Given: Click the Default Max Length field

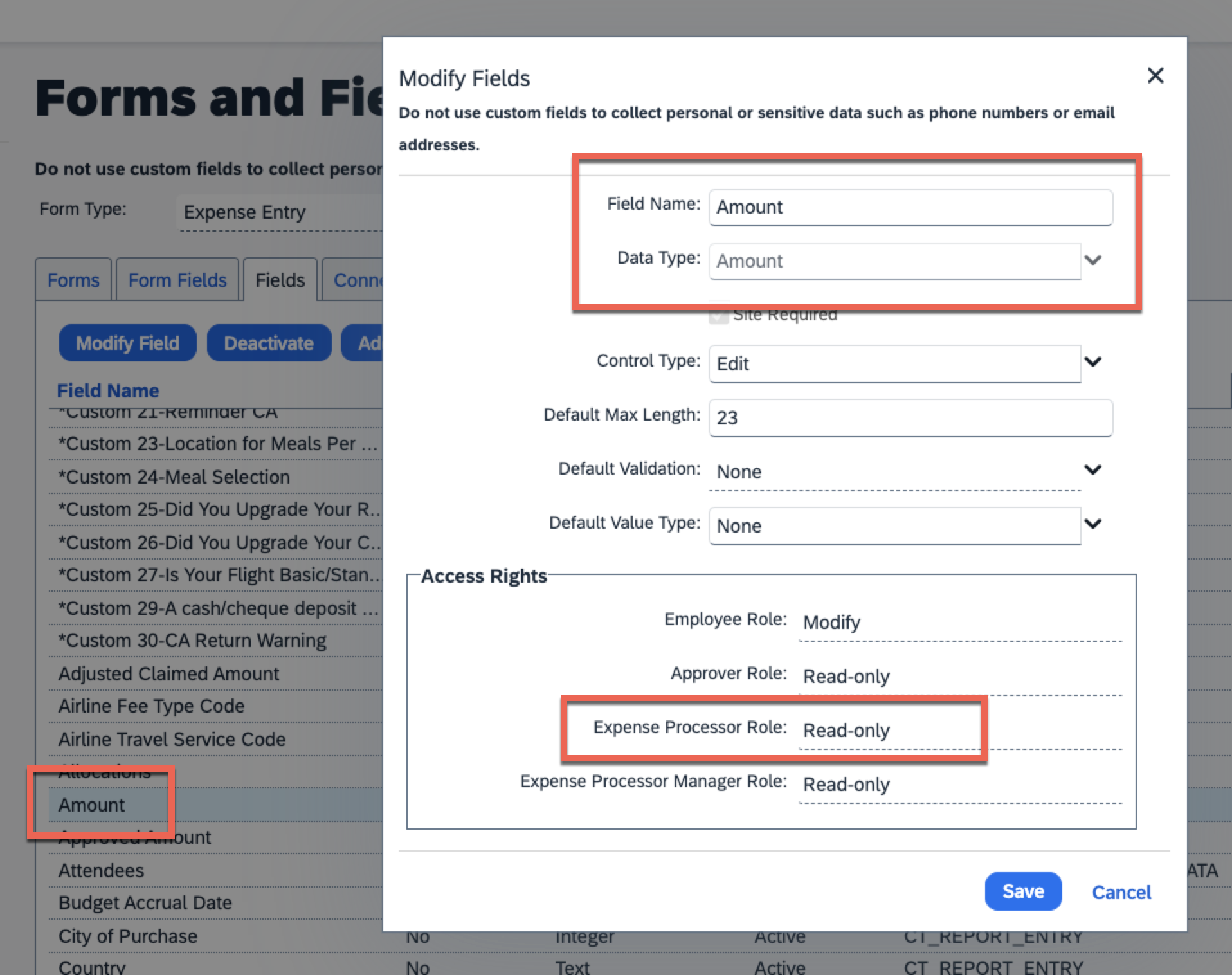Looking at the screenshot, I should 910,418.
